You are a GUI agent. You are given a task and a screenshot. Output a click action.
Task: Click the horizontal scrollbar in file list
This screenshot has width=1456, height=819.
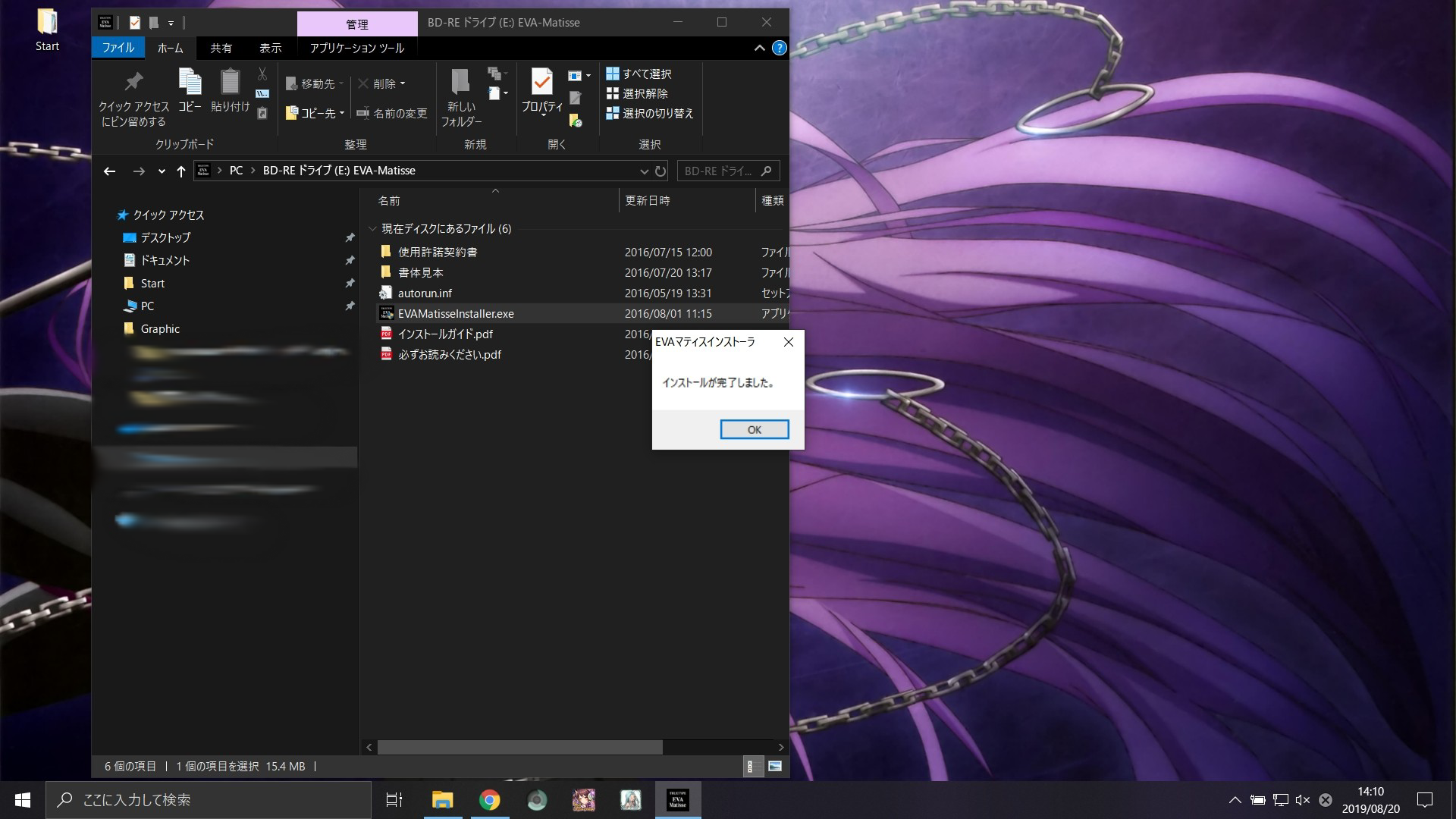click(x=520, y=747)
